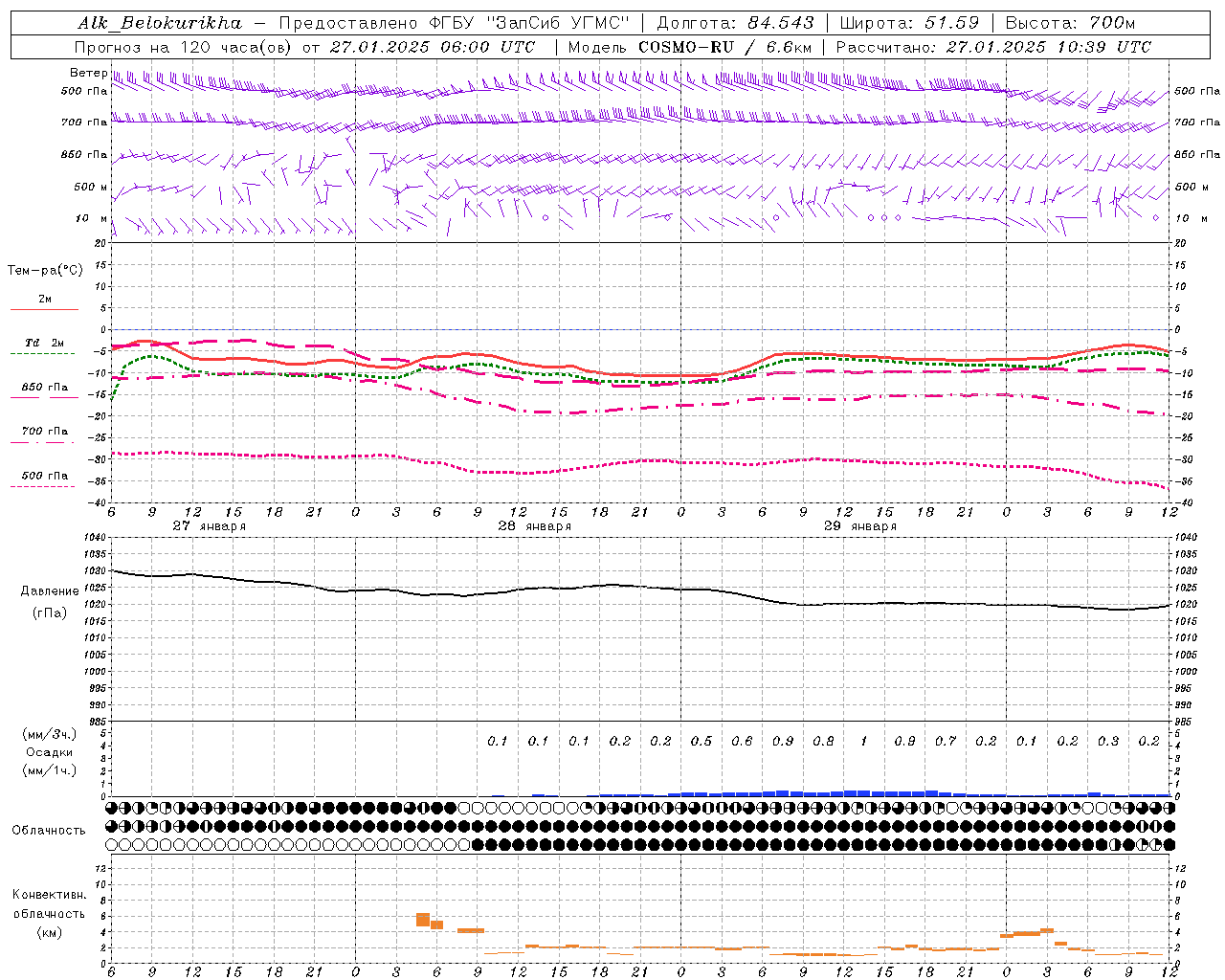The image size is (1225, 980).
Task: Click the '(мм/3ч.)' precipitation unit label
Action: [50, 734]
